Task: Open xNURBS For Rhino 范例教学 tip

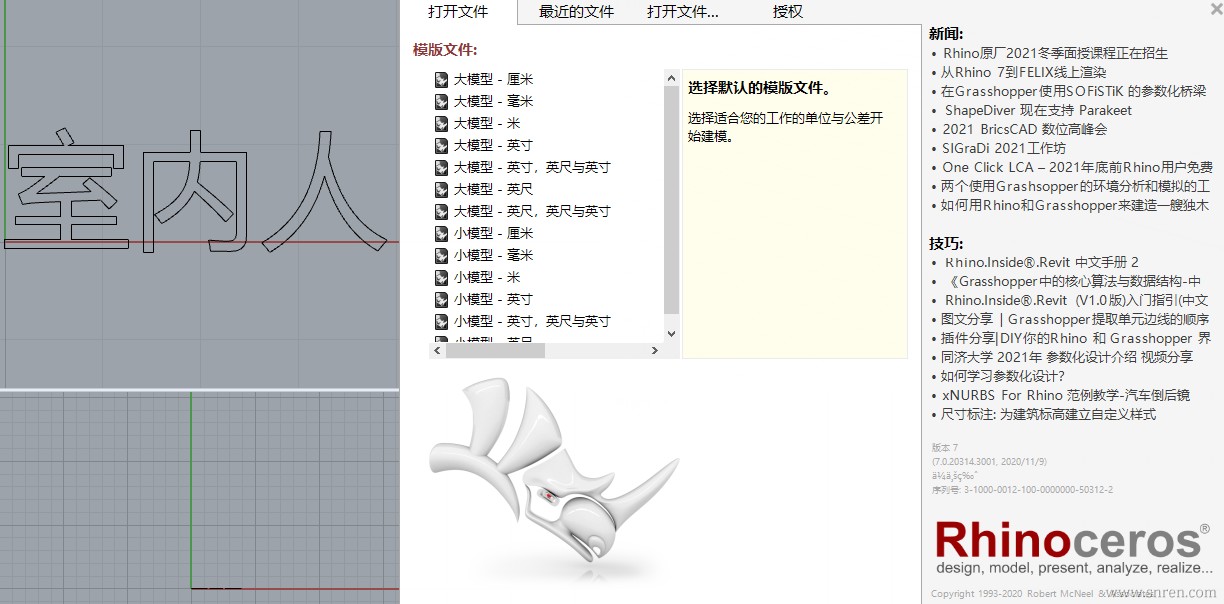Action: pos(1066,395)
